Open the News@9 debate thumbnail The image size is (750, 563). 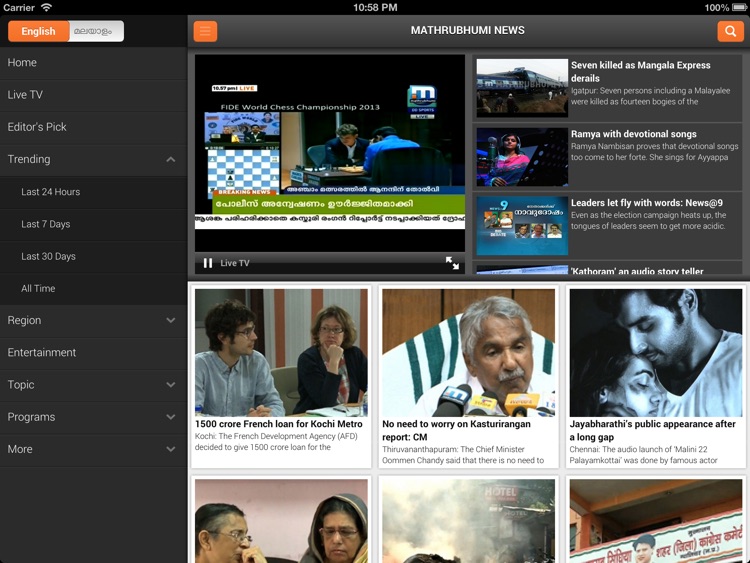pos(522,226)
